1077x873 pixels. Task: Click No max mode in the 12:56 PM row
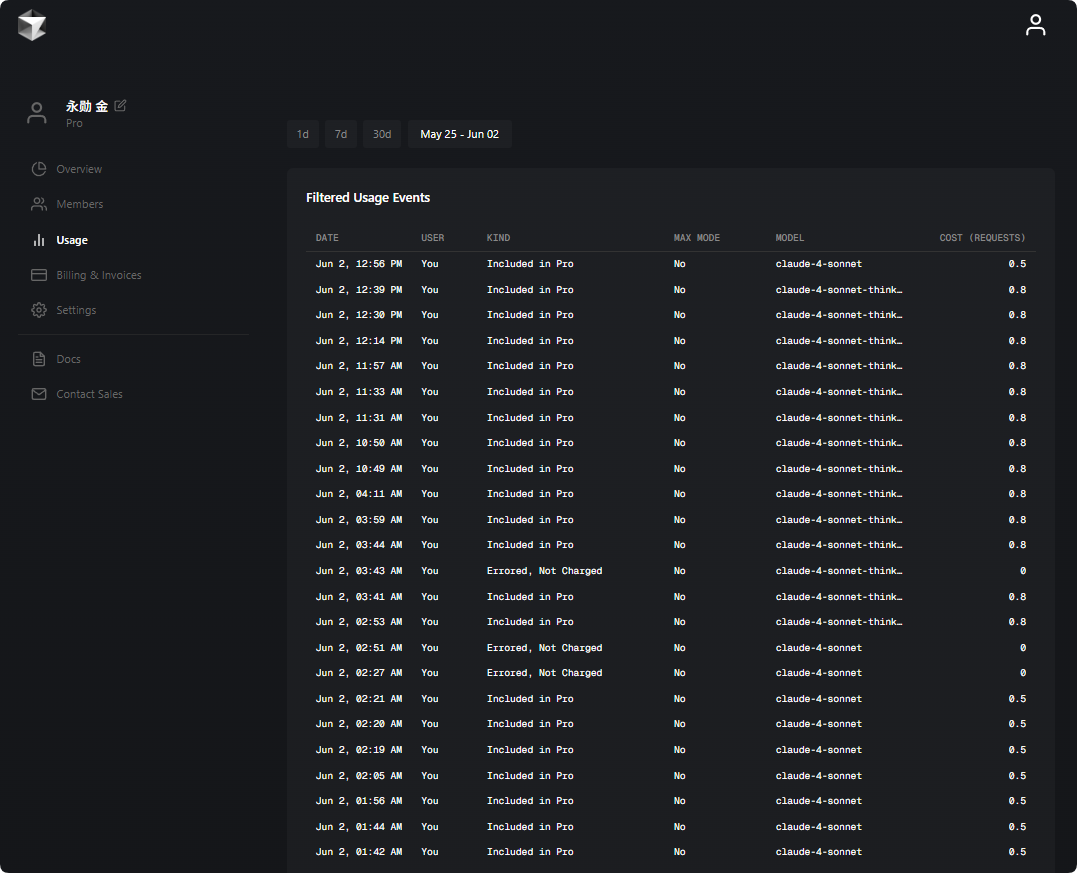679,264
